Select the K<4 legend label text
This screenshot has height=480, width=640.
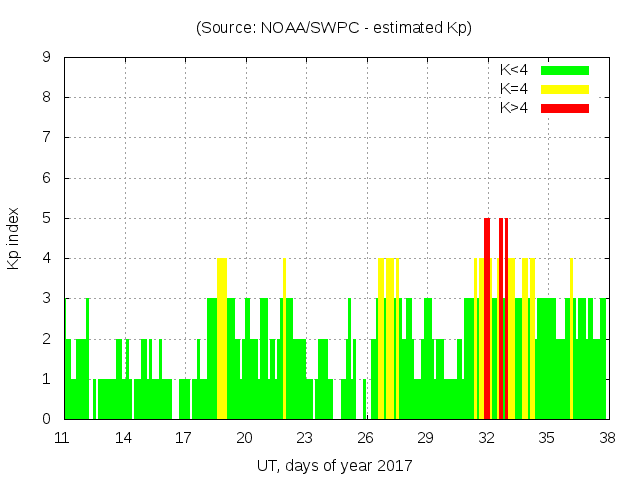[515, 70]
